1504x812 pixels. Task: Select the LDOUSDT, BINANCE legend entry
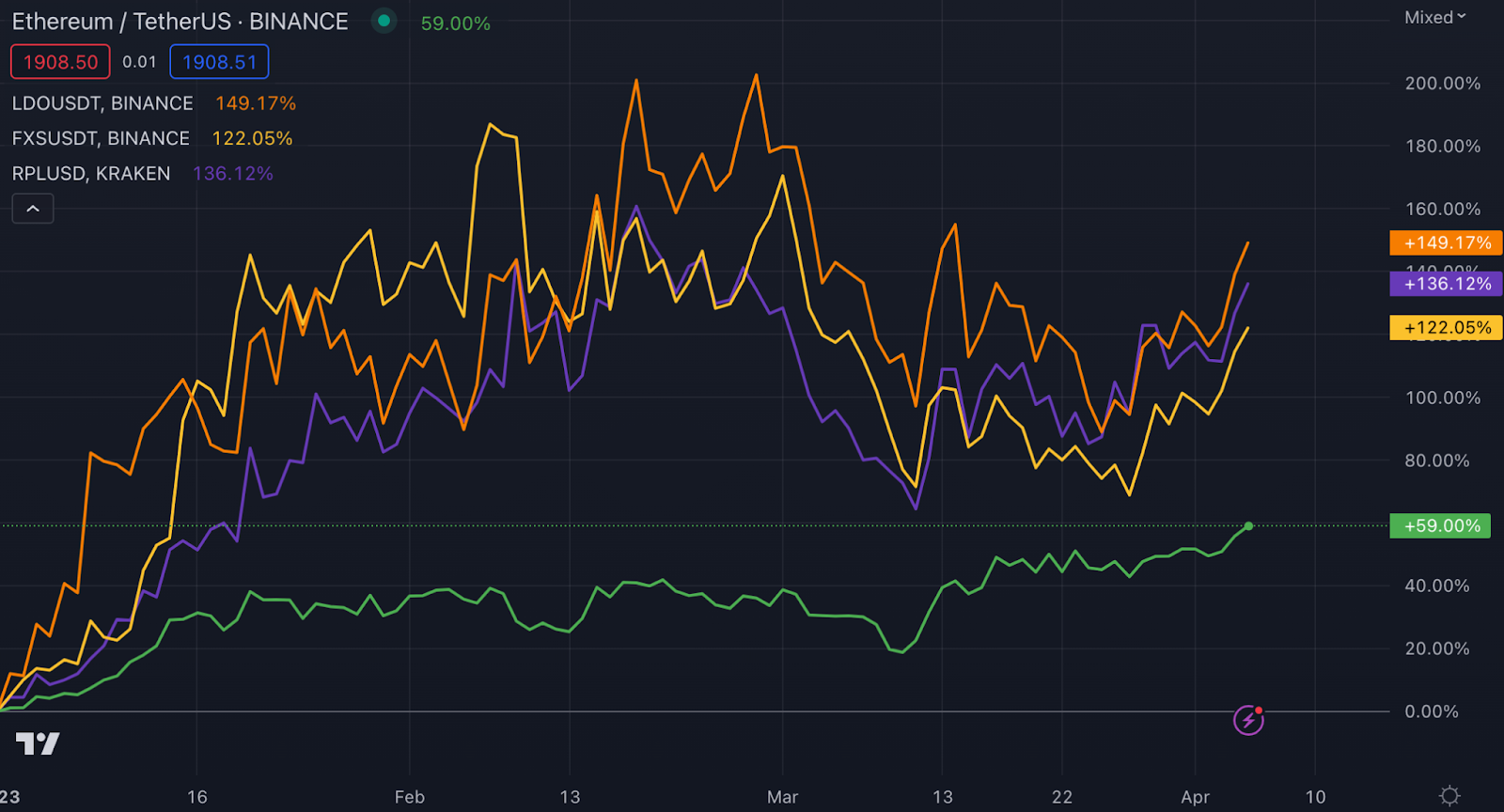click(102, 103)
